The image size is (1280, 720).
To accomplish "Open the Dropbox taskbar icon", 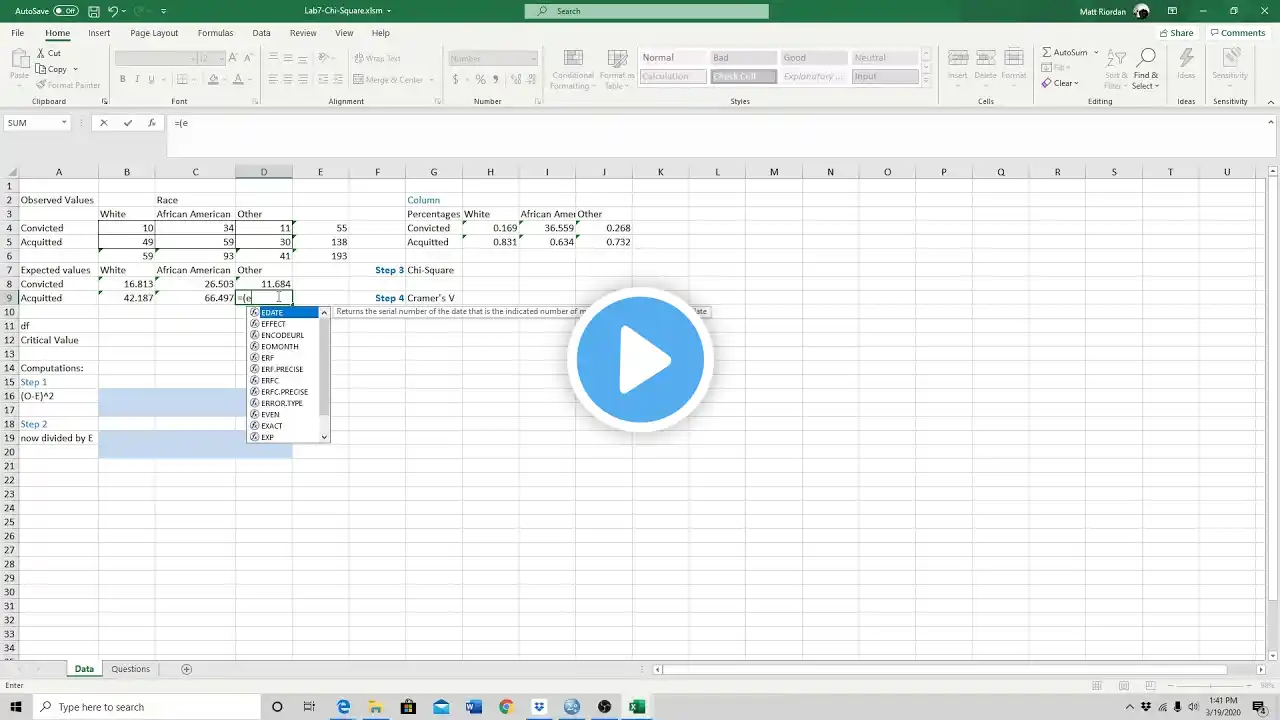I will [539, 707].
